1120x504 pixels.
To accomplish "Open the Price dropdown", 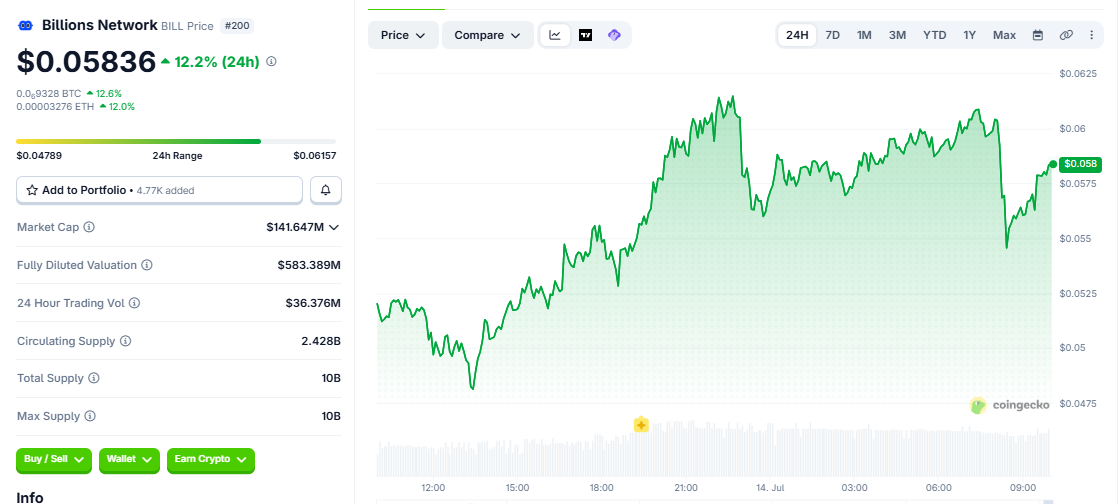I will (404, 35).
